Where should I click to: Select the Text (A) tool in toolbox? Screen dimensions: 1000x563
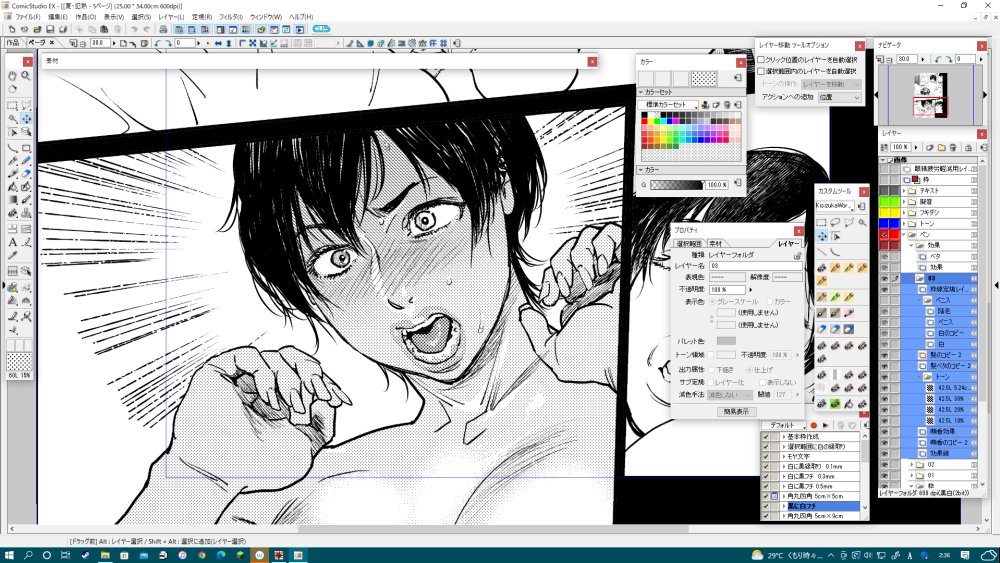[x=12, y=242]
